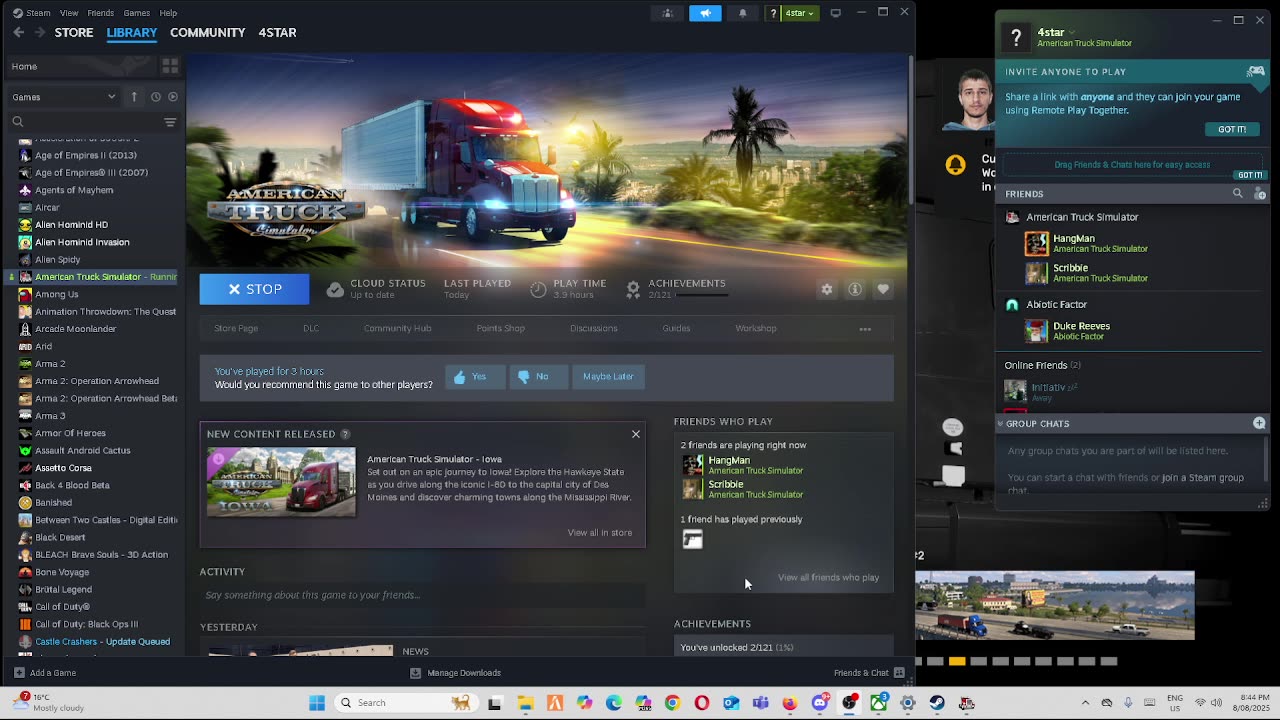The image size is (1280, 720).
Task: Click the Iowa DLC thumbnail image
Action: pos(281,482)
